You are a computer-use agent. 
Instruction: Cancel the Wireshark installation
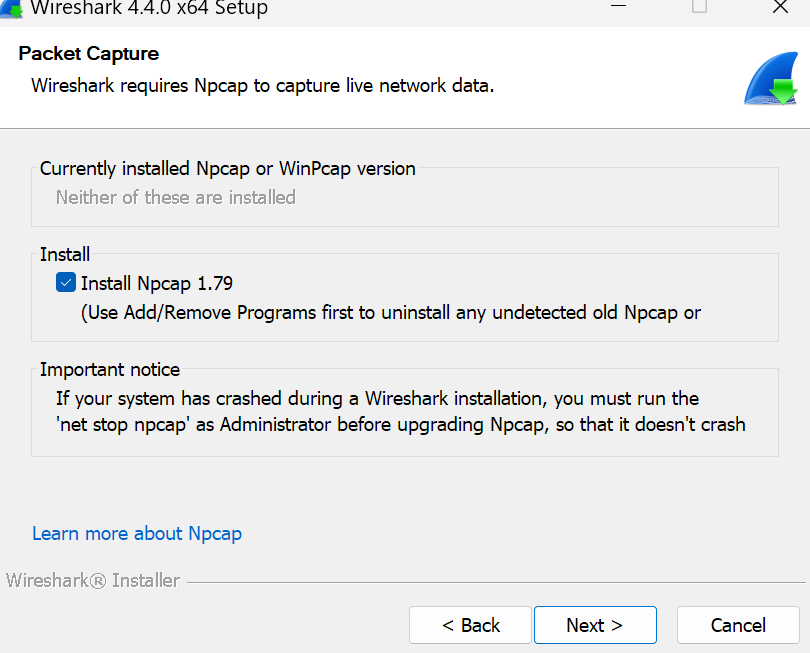pos(738,625)
